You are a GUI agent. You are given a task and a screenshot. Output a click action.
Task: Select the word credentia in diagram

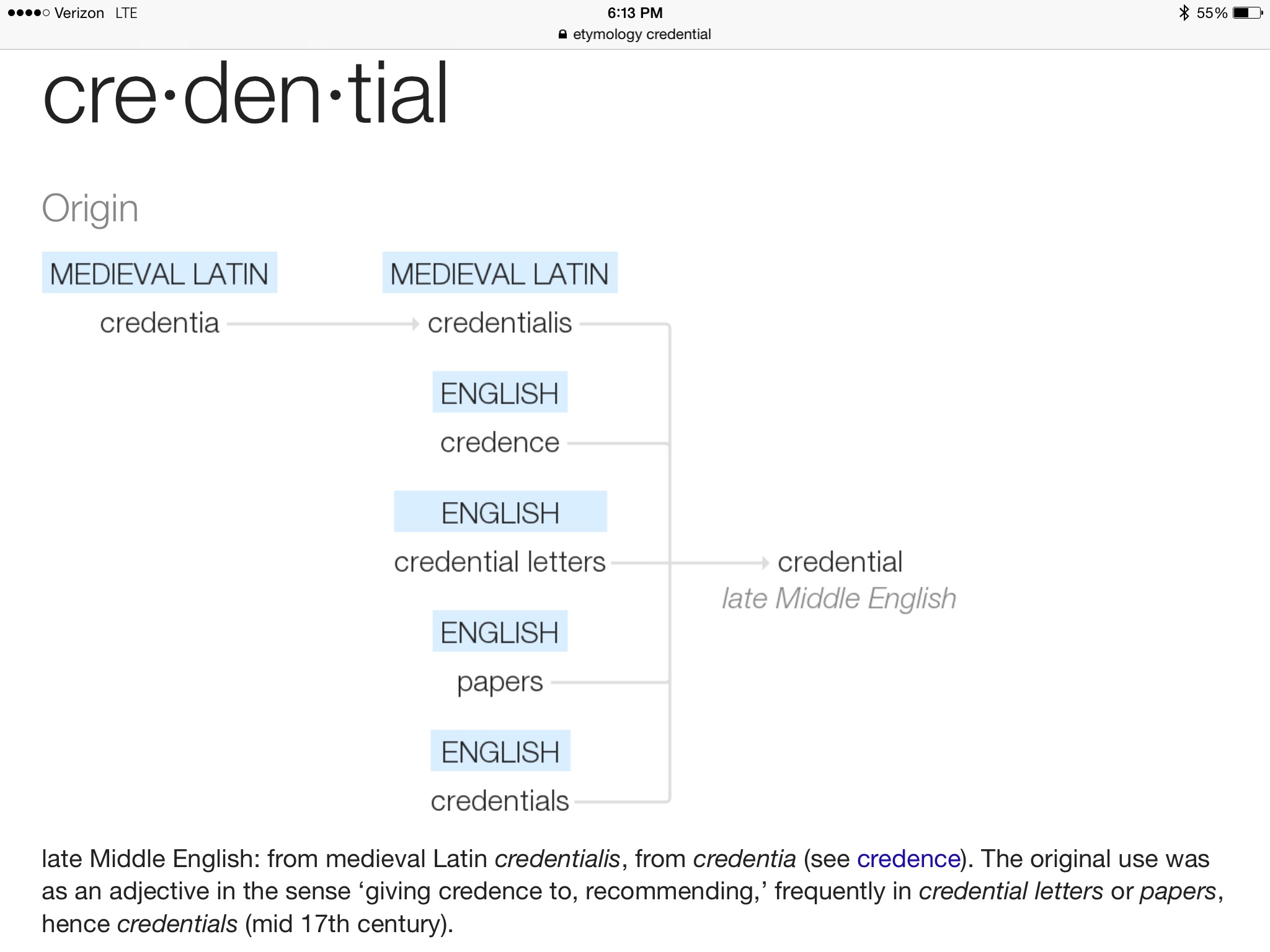(x=159, y=323)
